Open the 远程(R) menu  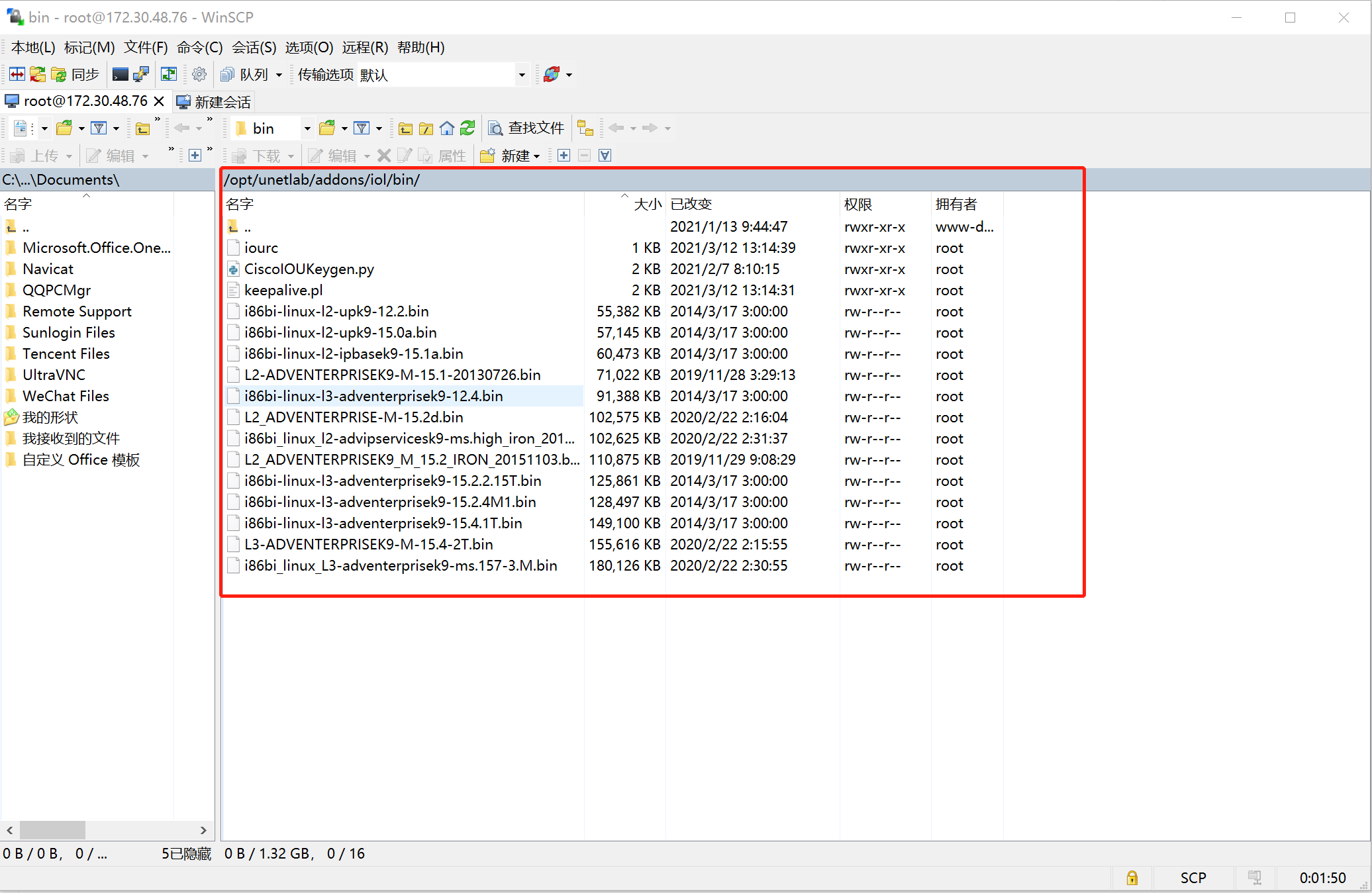click(x=365, y=47)
